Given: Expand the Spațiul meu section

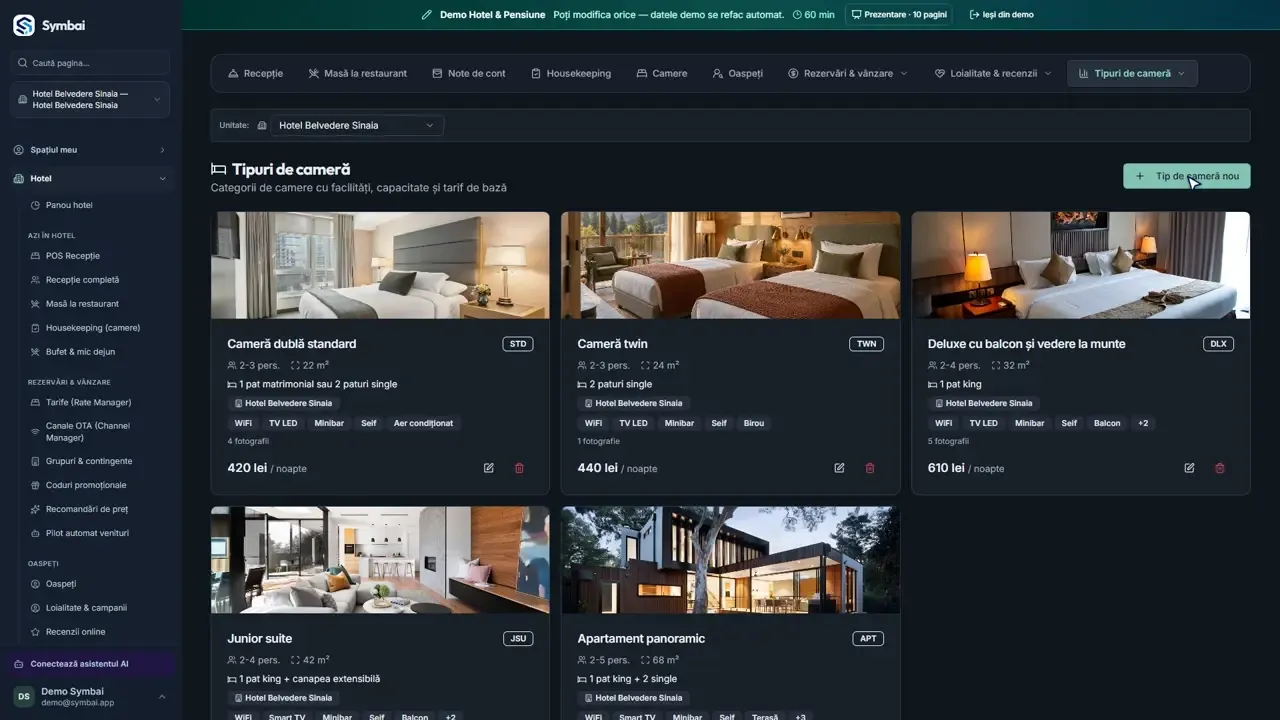Looking at the screenshot, I should tap(90, 150).
